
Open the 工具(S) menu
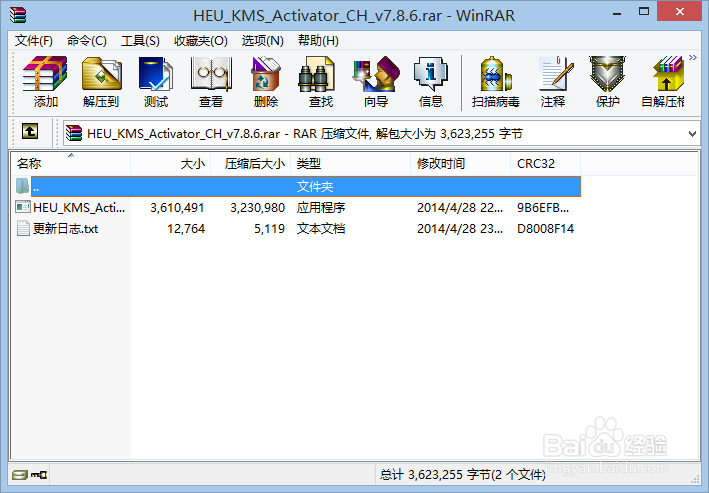click(x=140, y=41)
